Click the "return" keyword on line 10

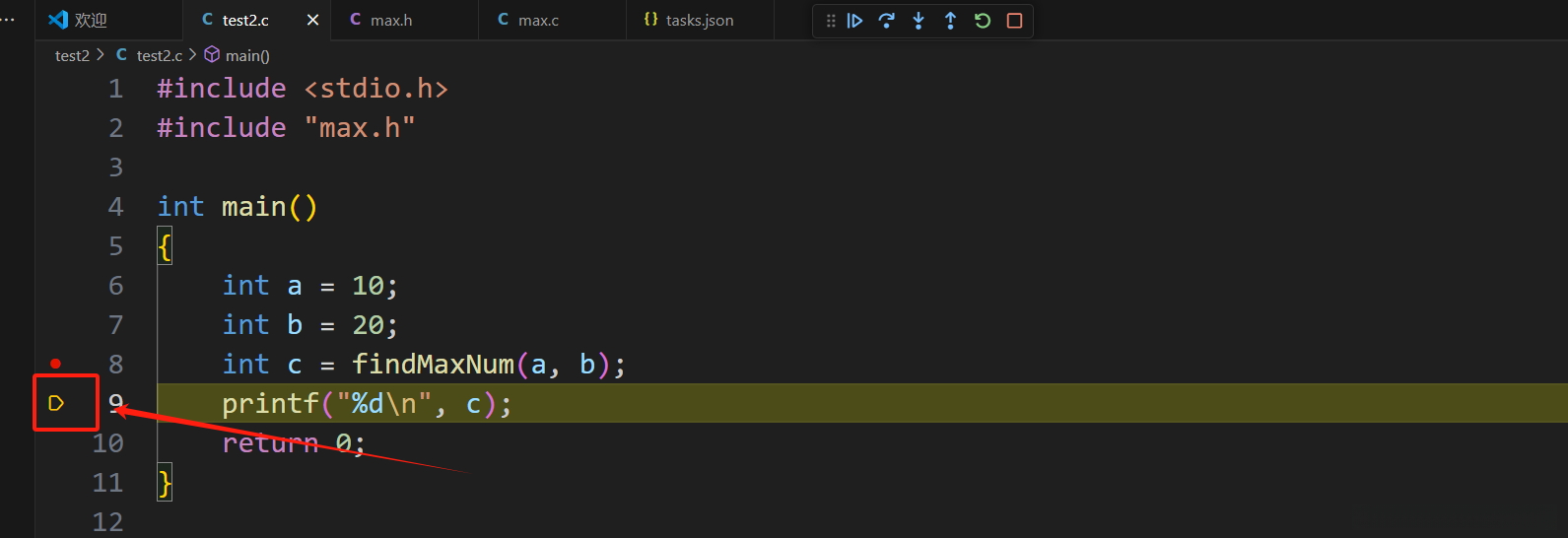(270, 443)
